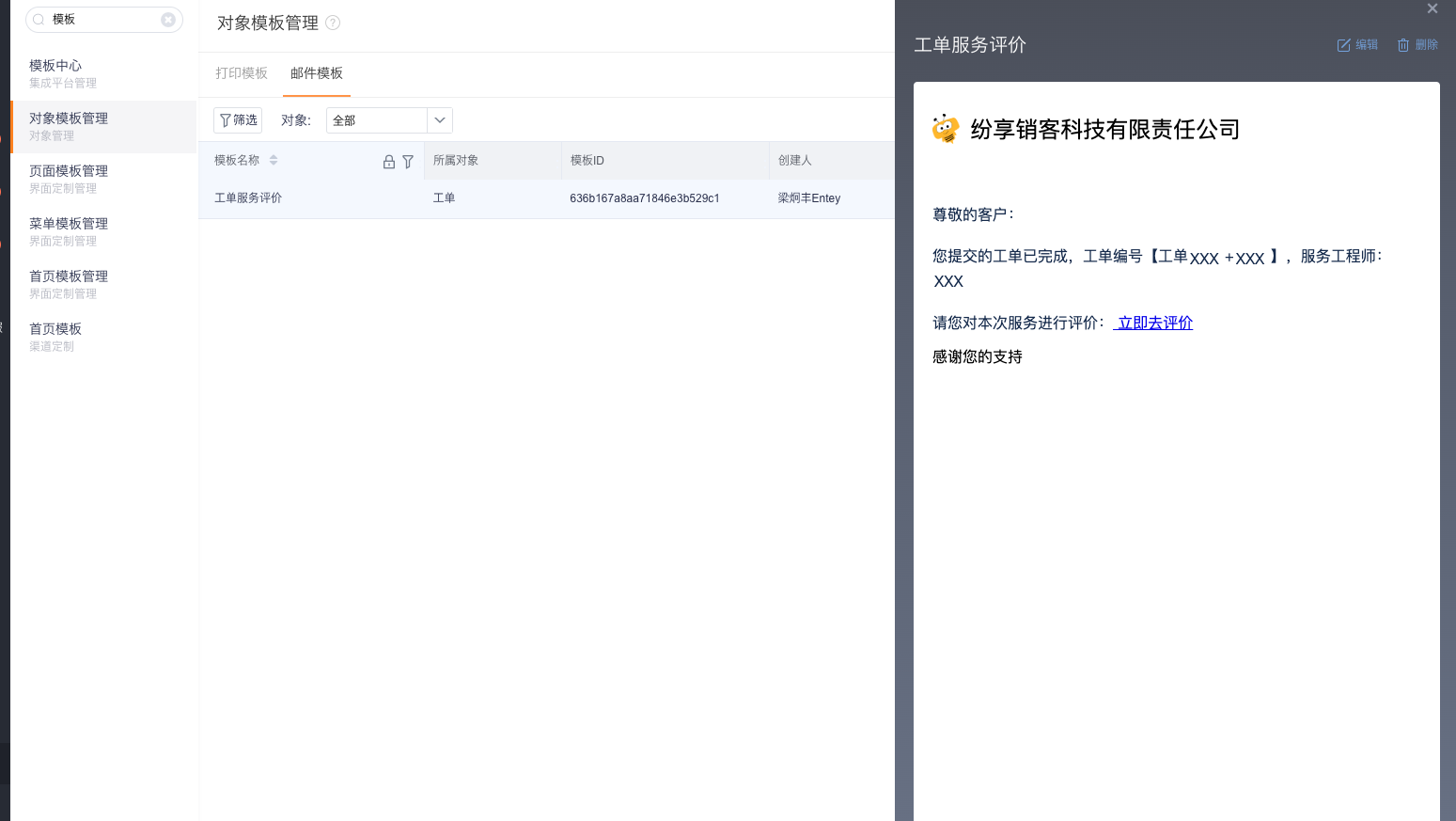Click the 工单服务评价 row name cell
The width and height of the screenshot is (1456, 821).
pos(248,198)
